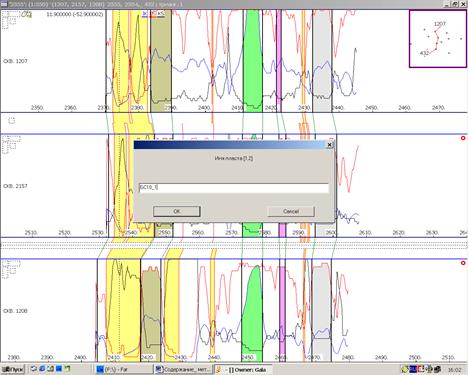Click the red system tray icon
468x375 pixels.
[x=421, y=369]
